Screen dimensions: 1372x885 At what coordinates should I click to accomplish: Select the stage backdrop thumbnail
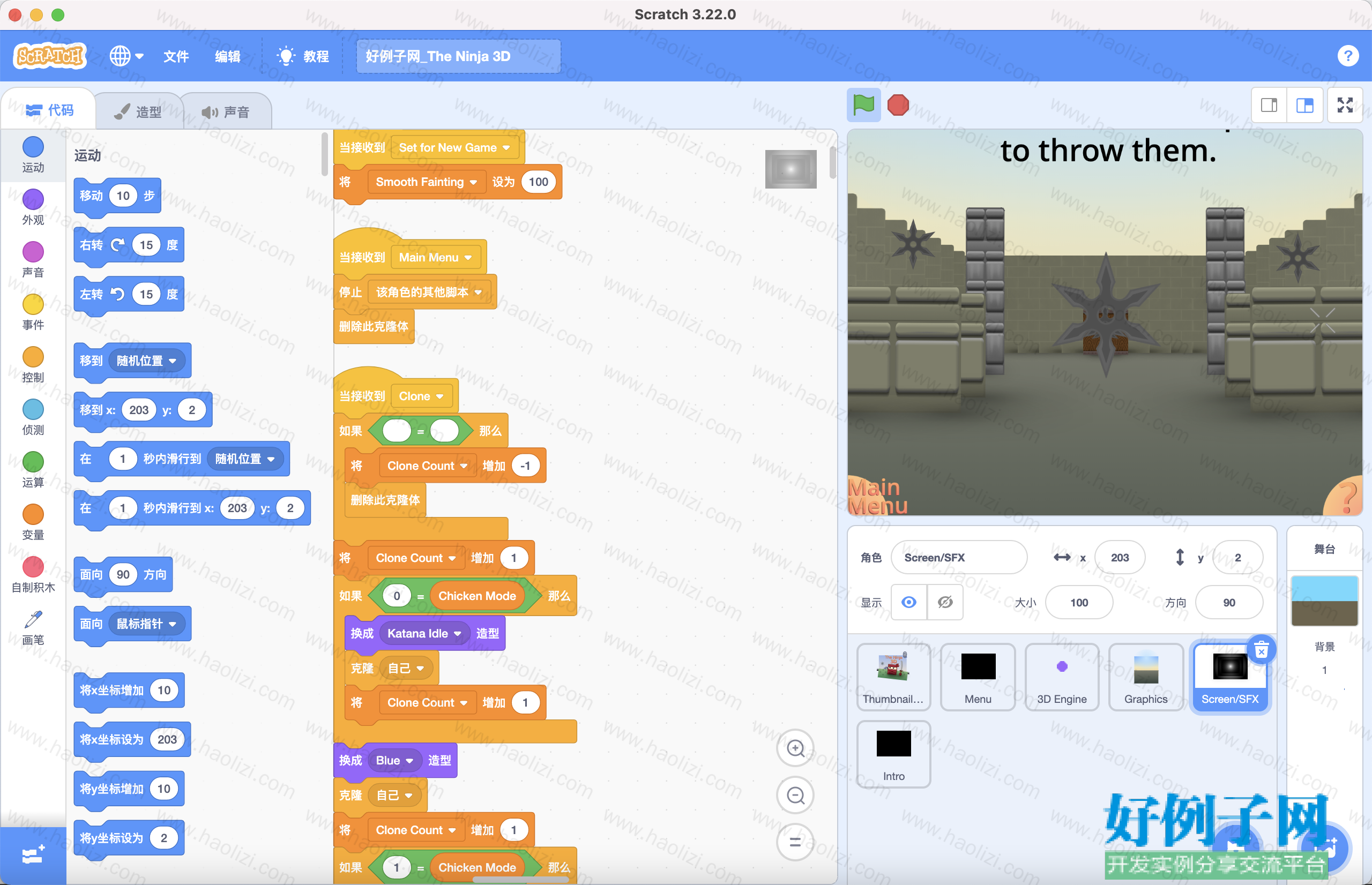click(1324, 601)
